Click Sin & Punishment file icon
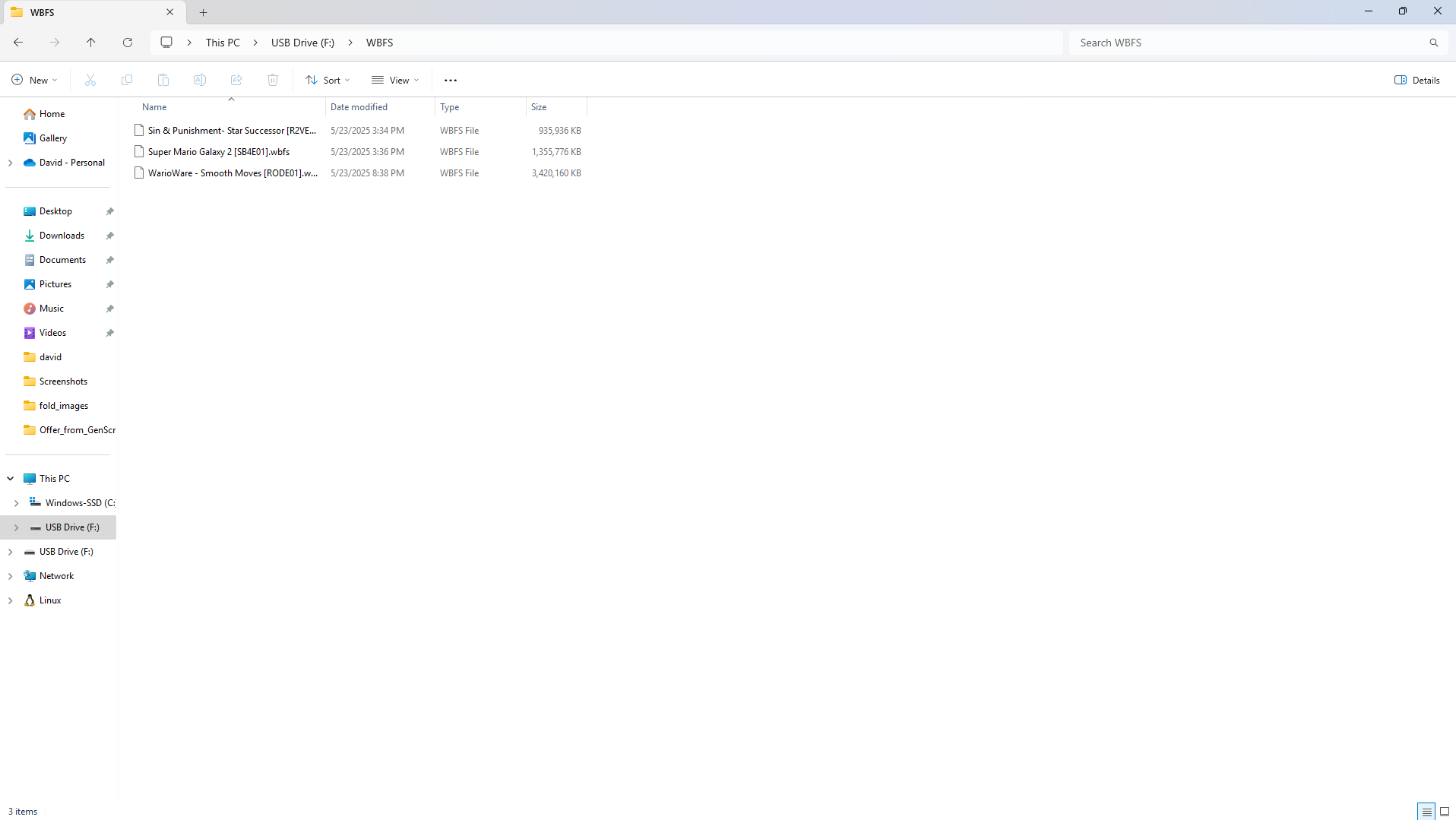The height and width of the screenshot is (820, 1456). pos(139,131)
